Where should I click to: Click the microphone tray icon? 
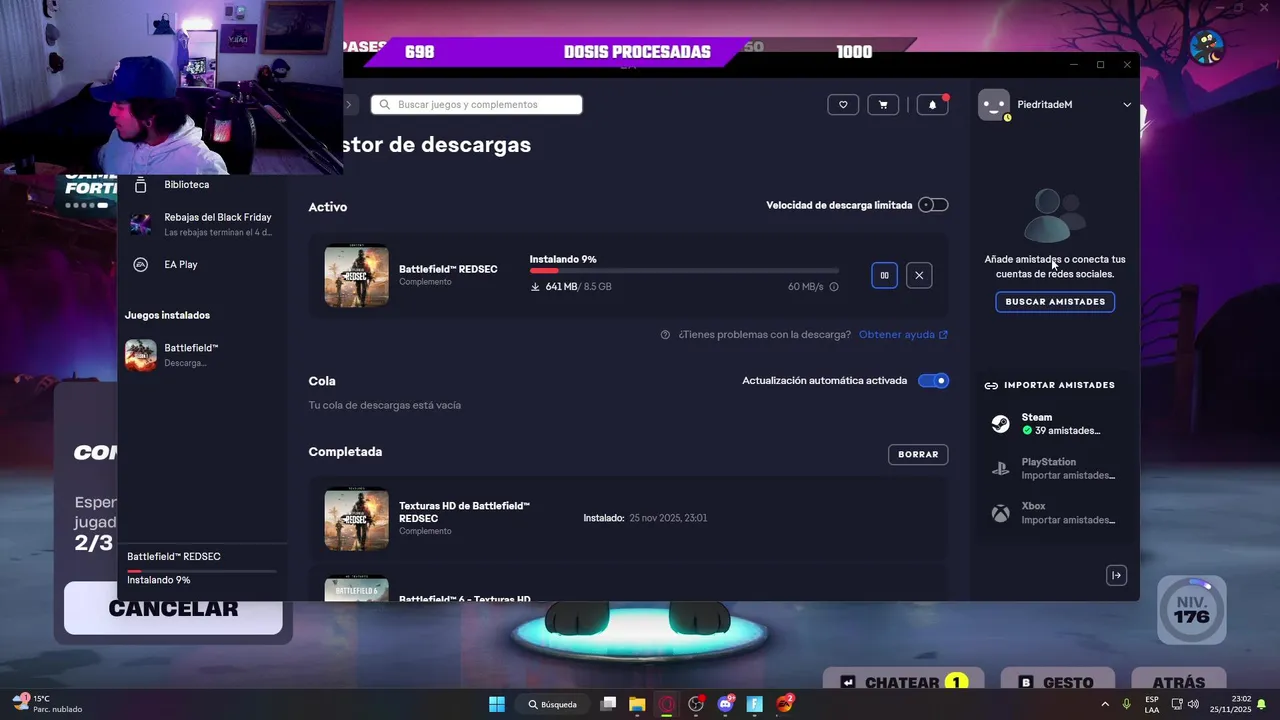[x=1126, y=704]
